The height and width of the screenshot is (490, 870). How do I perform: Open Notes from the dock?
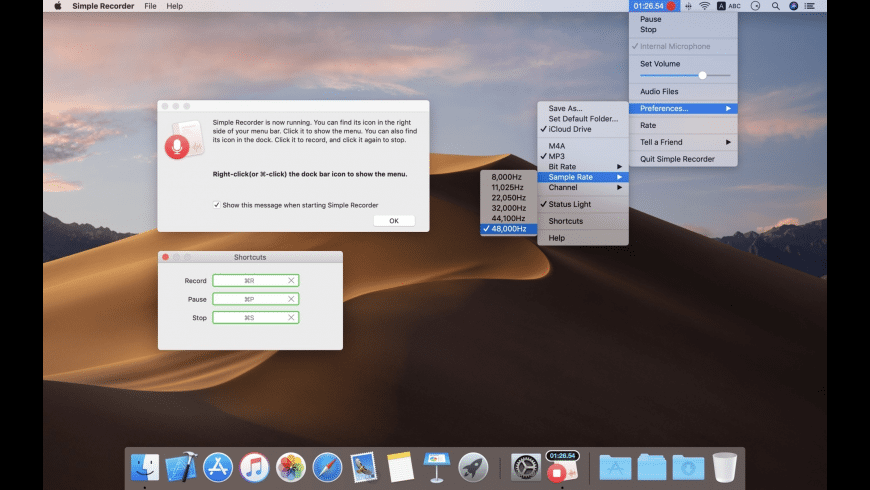[x=400, y=467]
